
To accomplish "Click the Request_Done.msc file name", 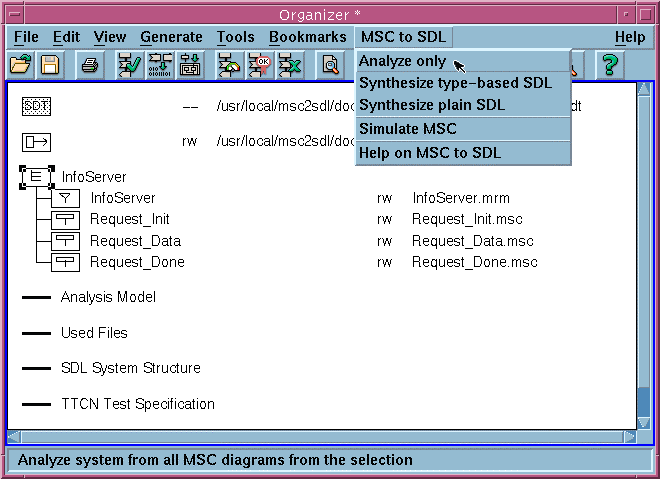I will tap(475, 262).
